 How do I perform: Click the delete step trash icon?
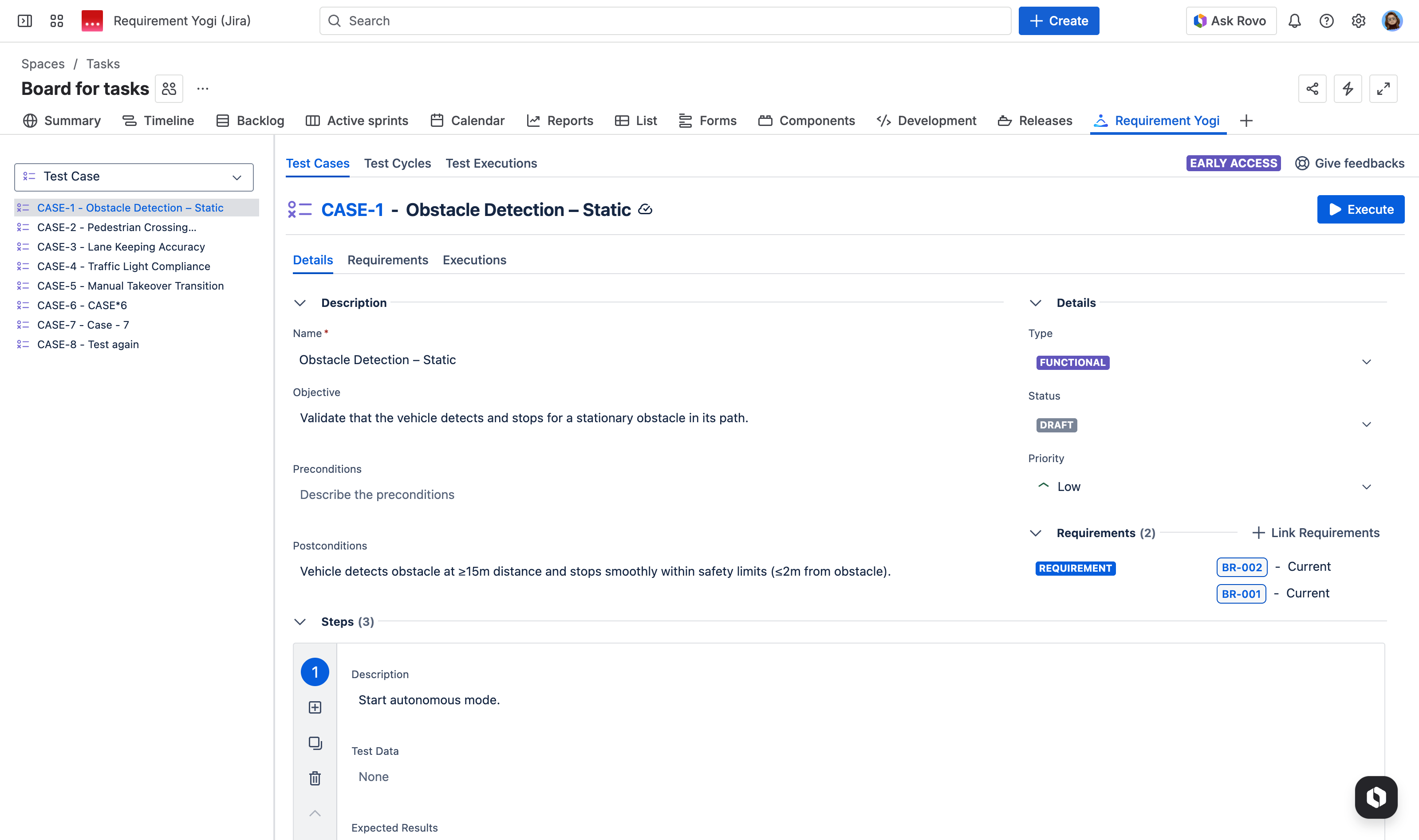pos(315,778)
